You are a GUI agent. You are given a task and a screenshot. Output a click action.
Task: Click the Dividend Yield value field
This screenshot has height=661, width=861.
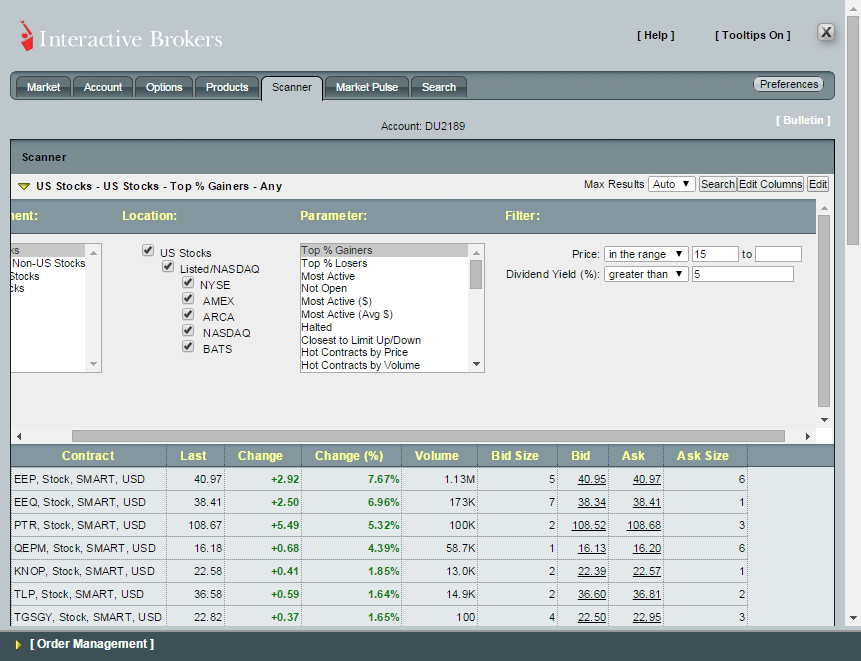coord(742,274)
